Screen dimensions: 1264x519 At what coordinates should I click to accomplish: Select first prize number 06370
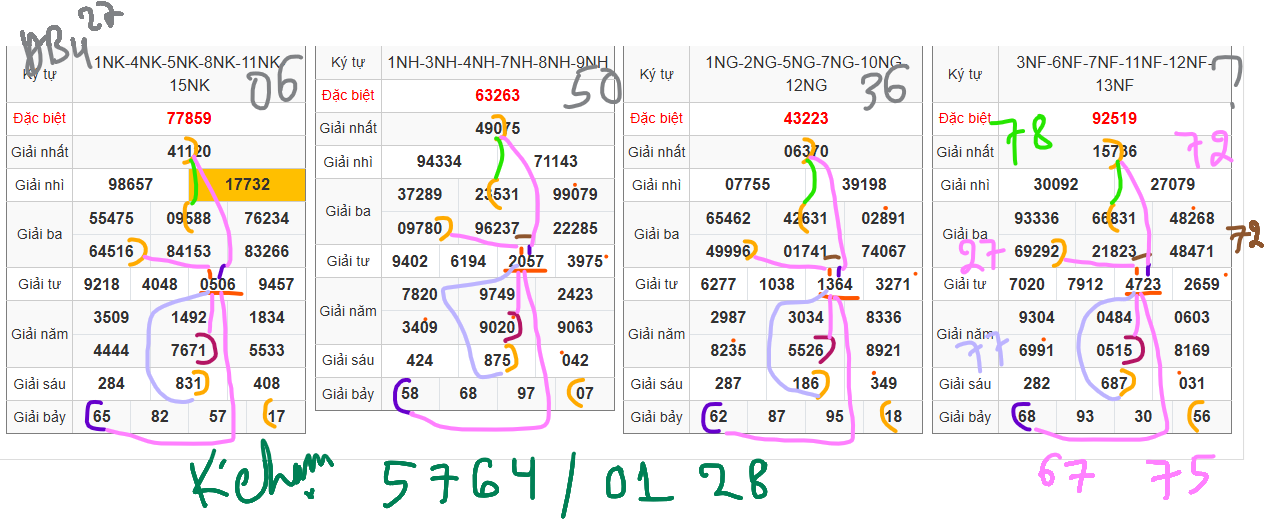click(x=806, y=151)
